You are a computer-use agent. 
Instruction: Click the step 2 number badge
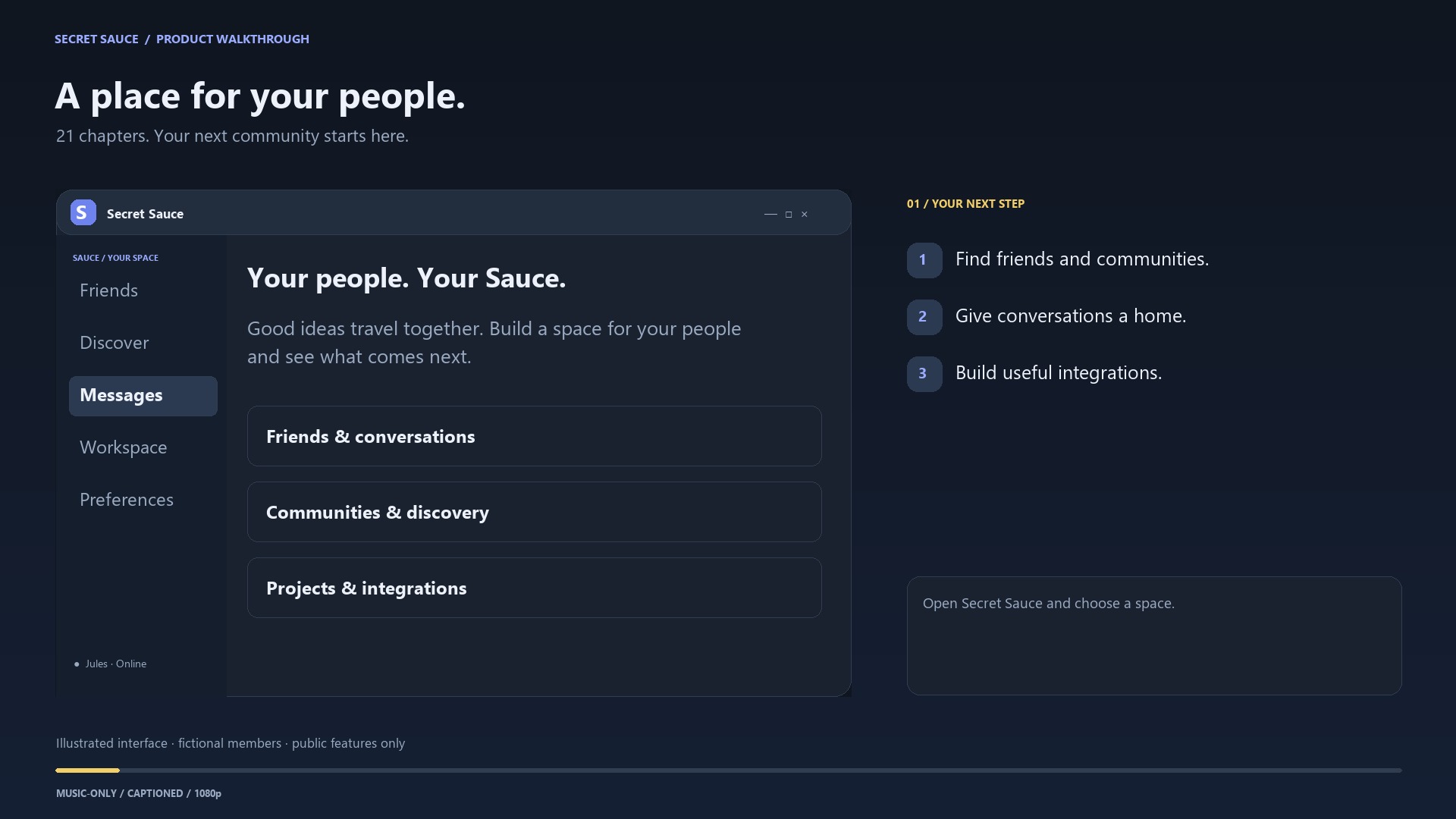point(924,317)
